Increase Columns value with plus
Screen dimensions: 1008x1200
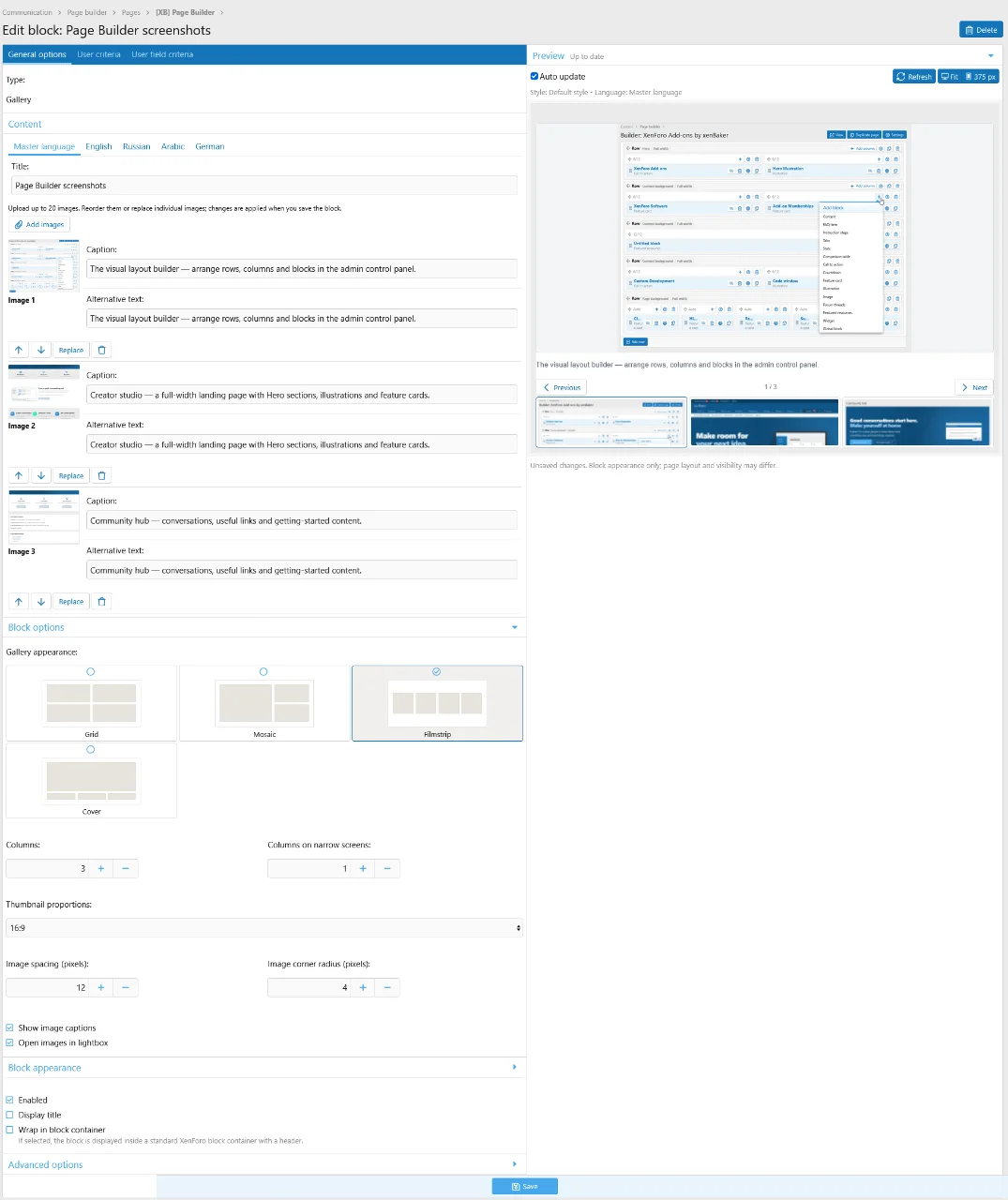[101, 868]
